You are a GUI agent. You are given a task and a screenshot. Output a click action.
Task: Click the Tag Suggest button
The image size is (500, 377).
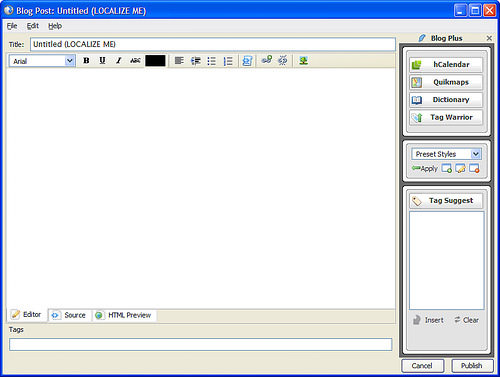(x=446, y=201)
